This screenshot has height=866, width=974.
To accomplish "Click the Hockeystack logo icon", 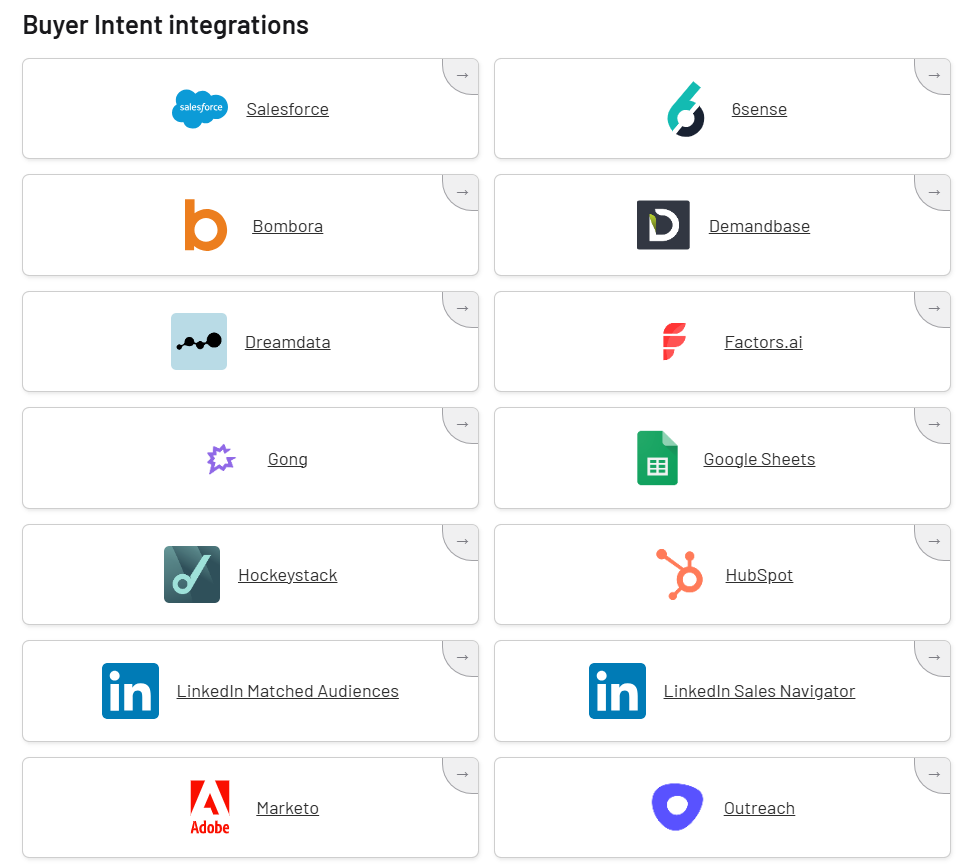I will click(192, 574).
